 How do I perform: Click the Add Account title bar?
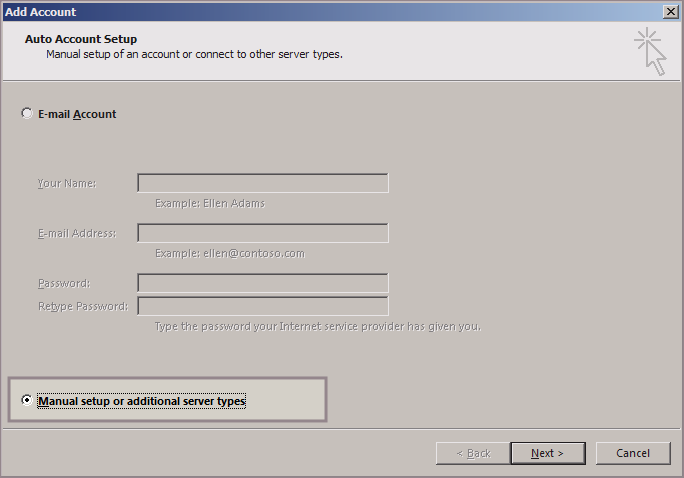coord(300,11)
